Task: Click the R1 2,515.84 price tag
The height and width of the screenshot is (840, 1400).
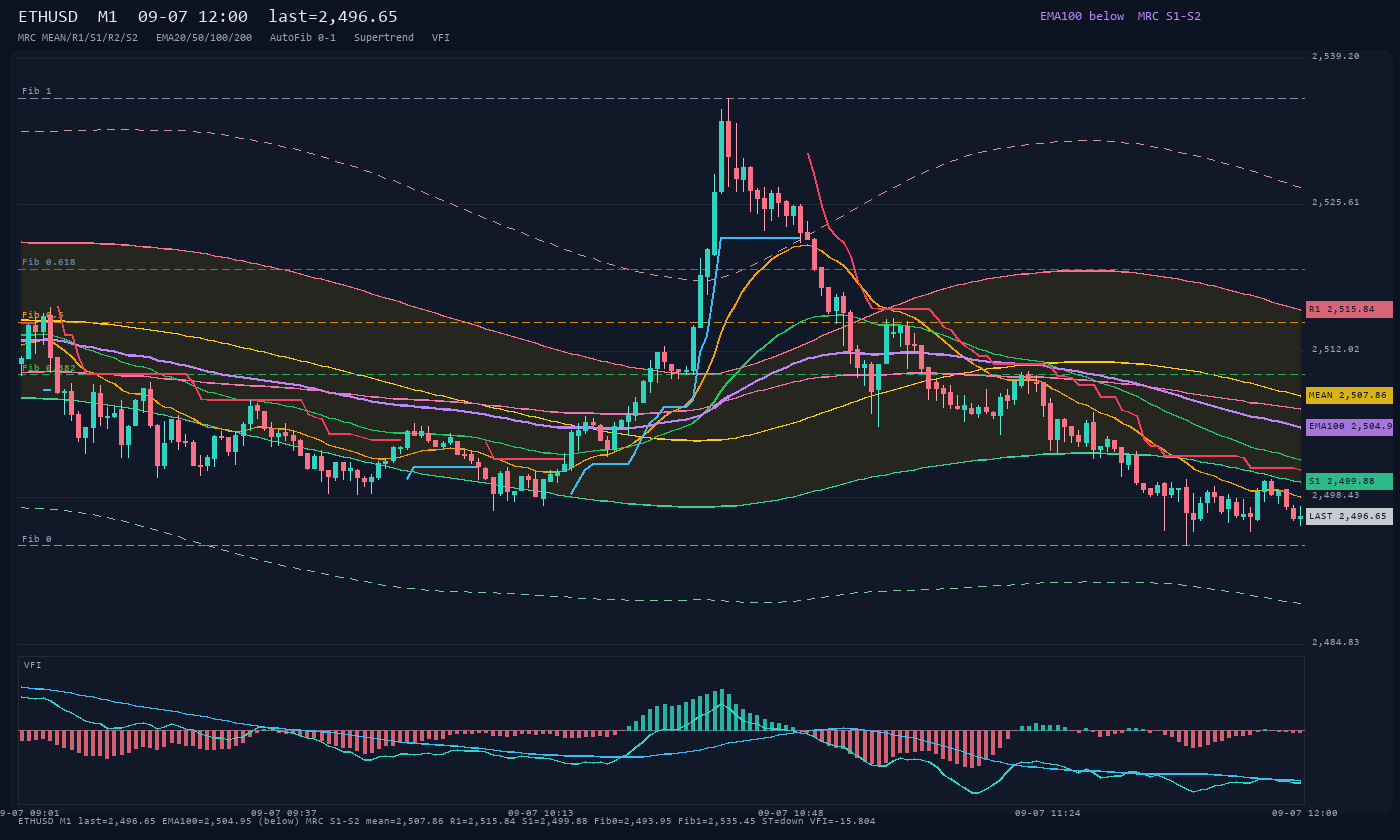Action: coord(1349,310)
